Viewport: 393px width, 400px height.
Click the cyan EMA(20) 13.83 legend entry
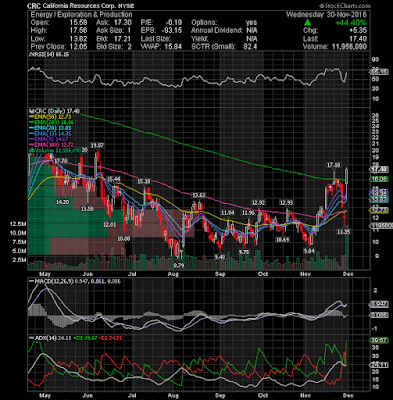(x=50, y=128)
